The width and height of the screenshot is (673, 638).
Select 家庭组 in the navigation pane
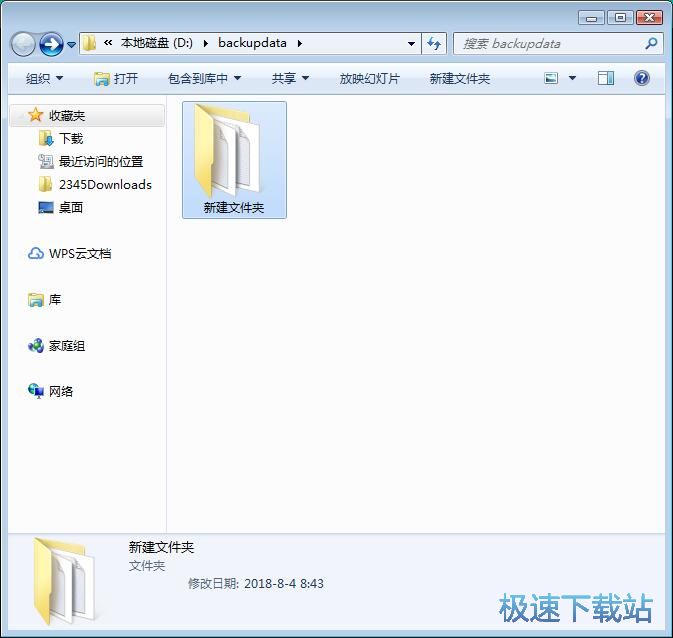(x=67, y=346)
